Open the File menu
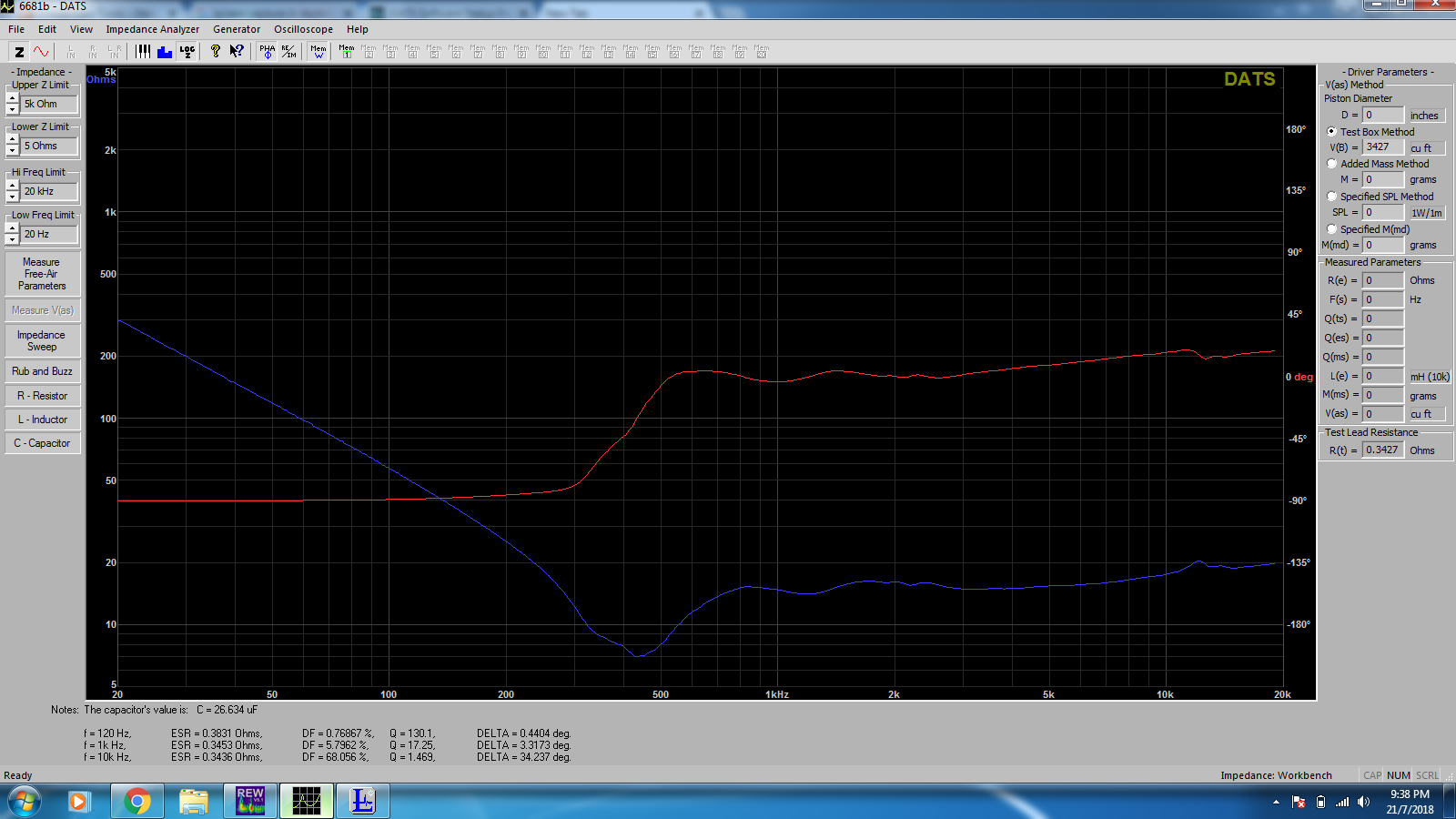 coord(16,29)
